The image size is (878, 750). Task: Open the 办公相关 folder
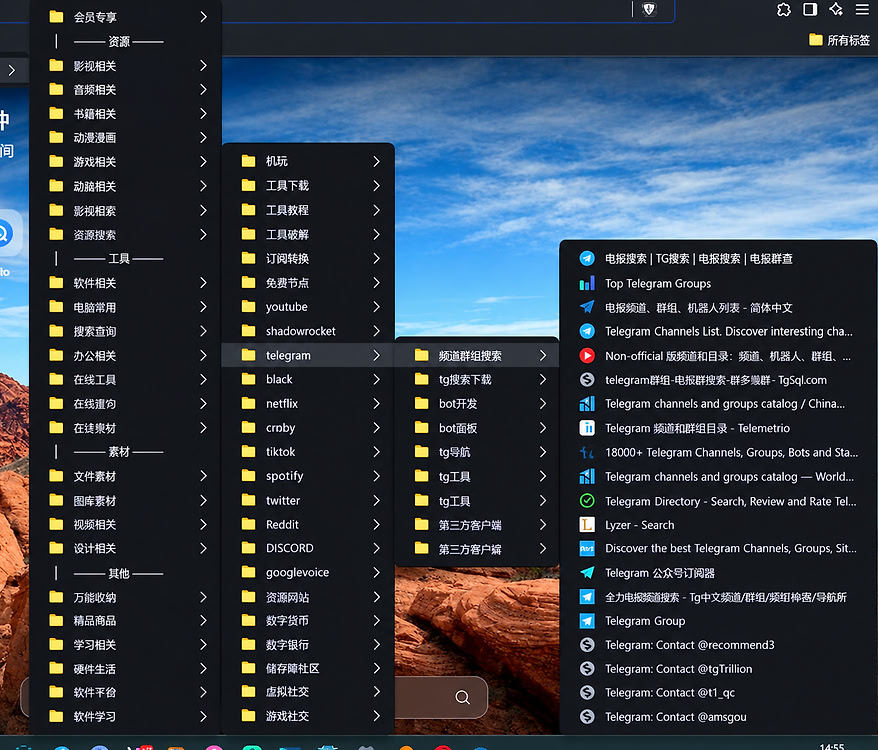(125, 356)
